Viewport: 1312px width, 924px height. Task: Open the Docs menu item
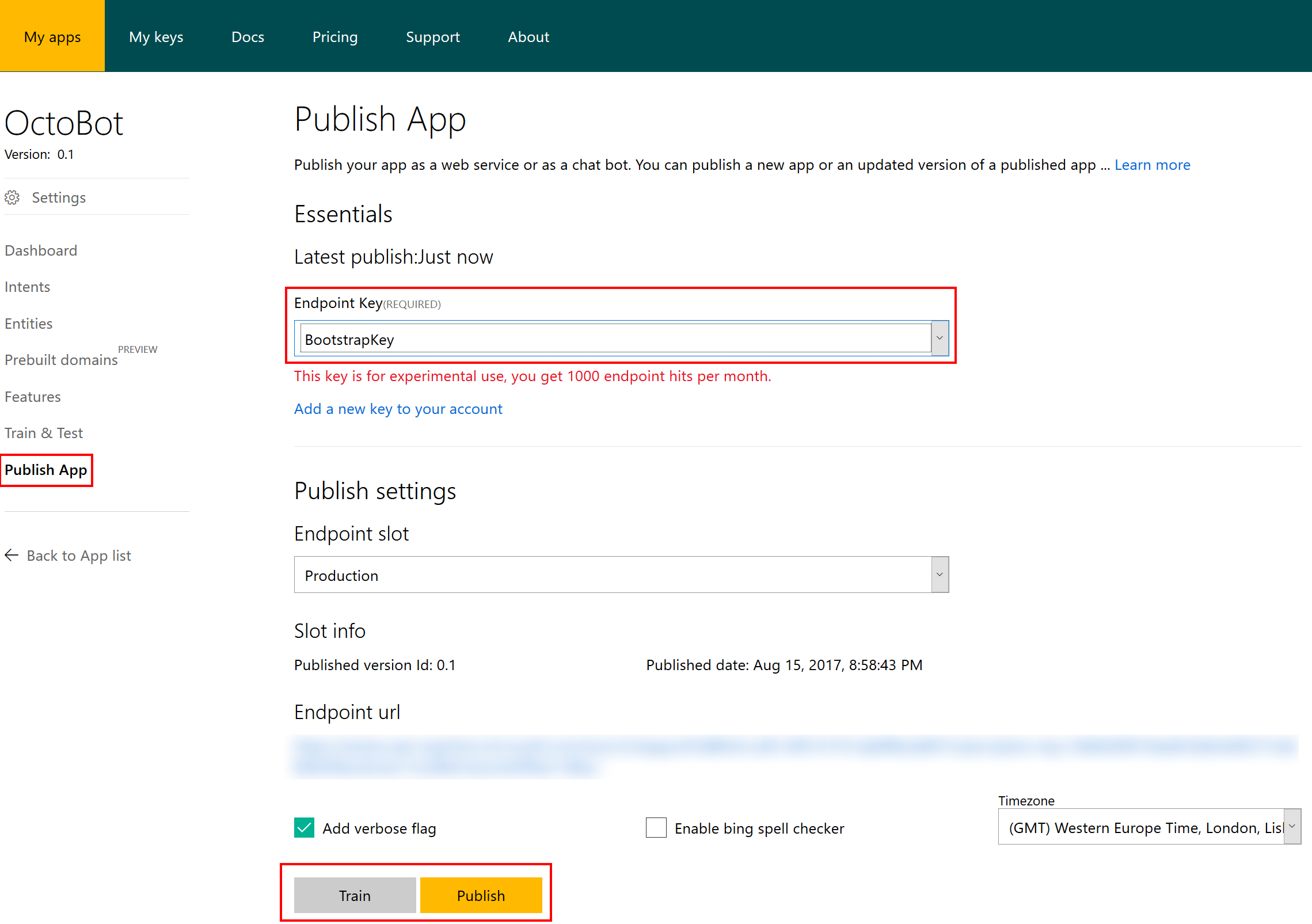click(248, 37)
